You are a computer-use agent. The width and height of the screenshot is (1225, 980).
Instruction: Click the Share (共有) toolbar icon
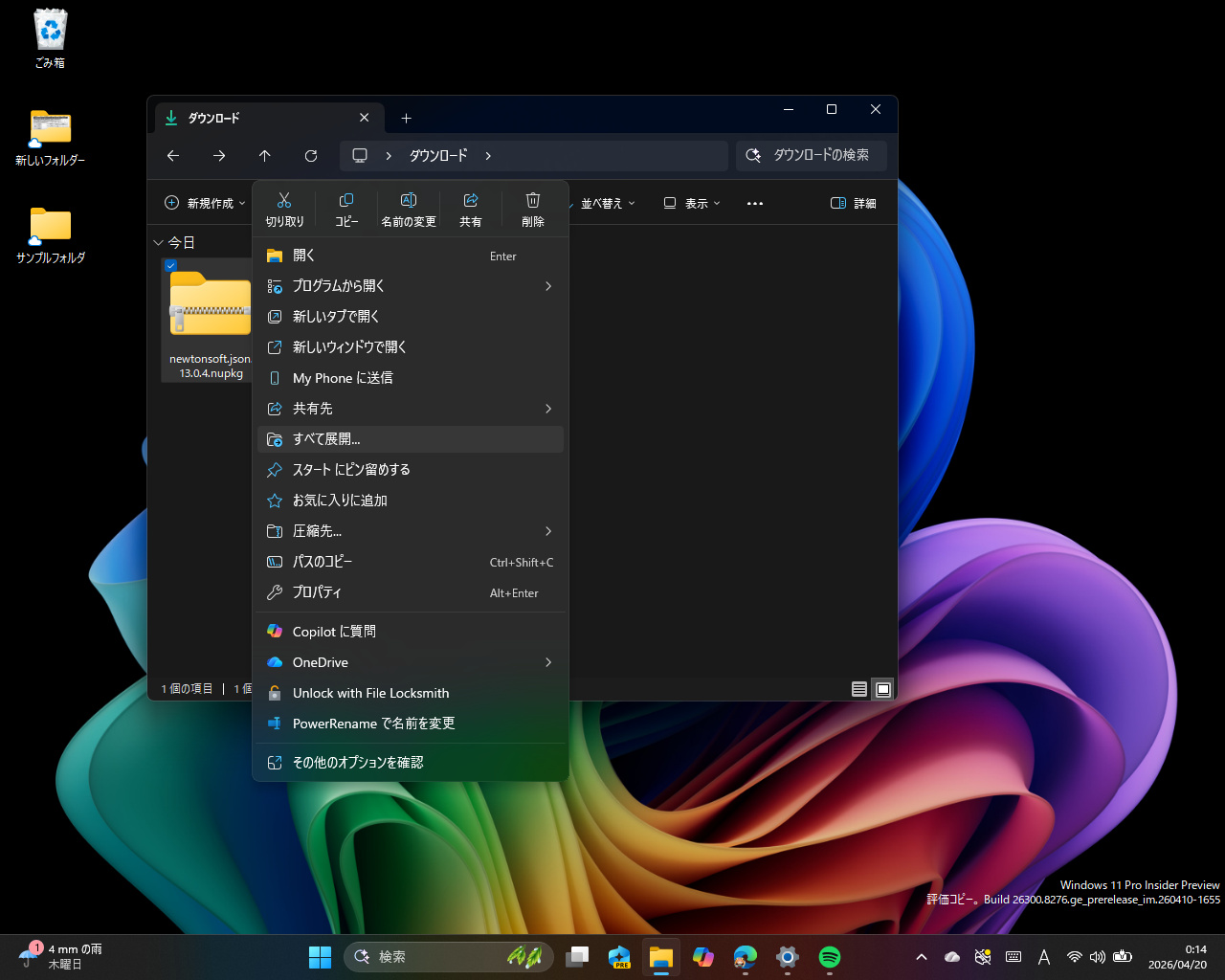click(470, 208)
